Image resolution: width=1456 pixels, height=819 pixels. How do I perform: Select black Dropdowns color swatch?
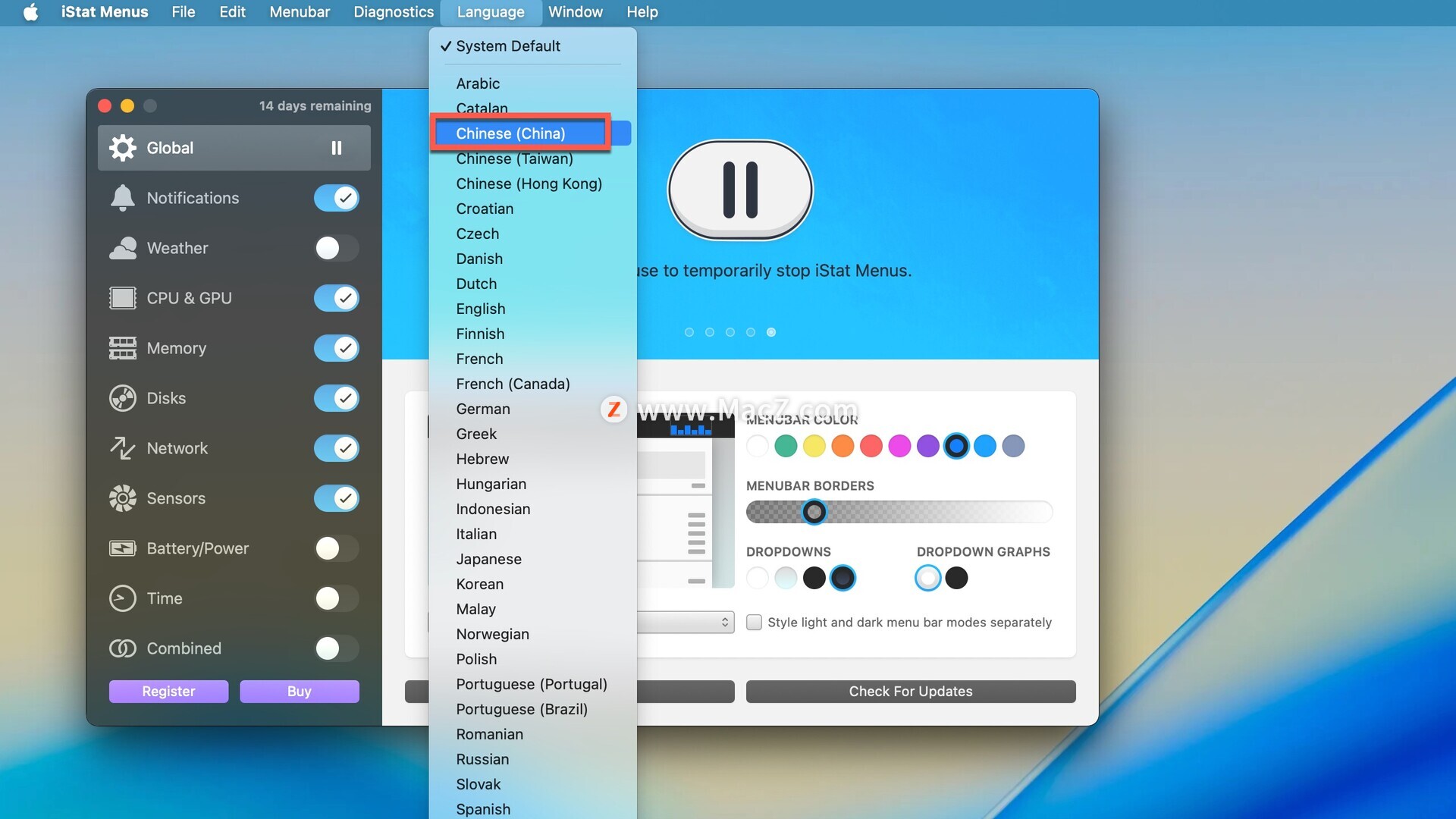tap(814, 578)
